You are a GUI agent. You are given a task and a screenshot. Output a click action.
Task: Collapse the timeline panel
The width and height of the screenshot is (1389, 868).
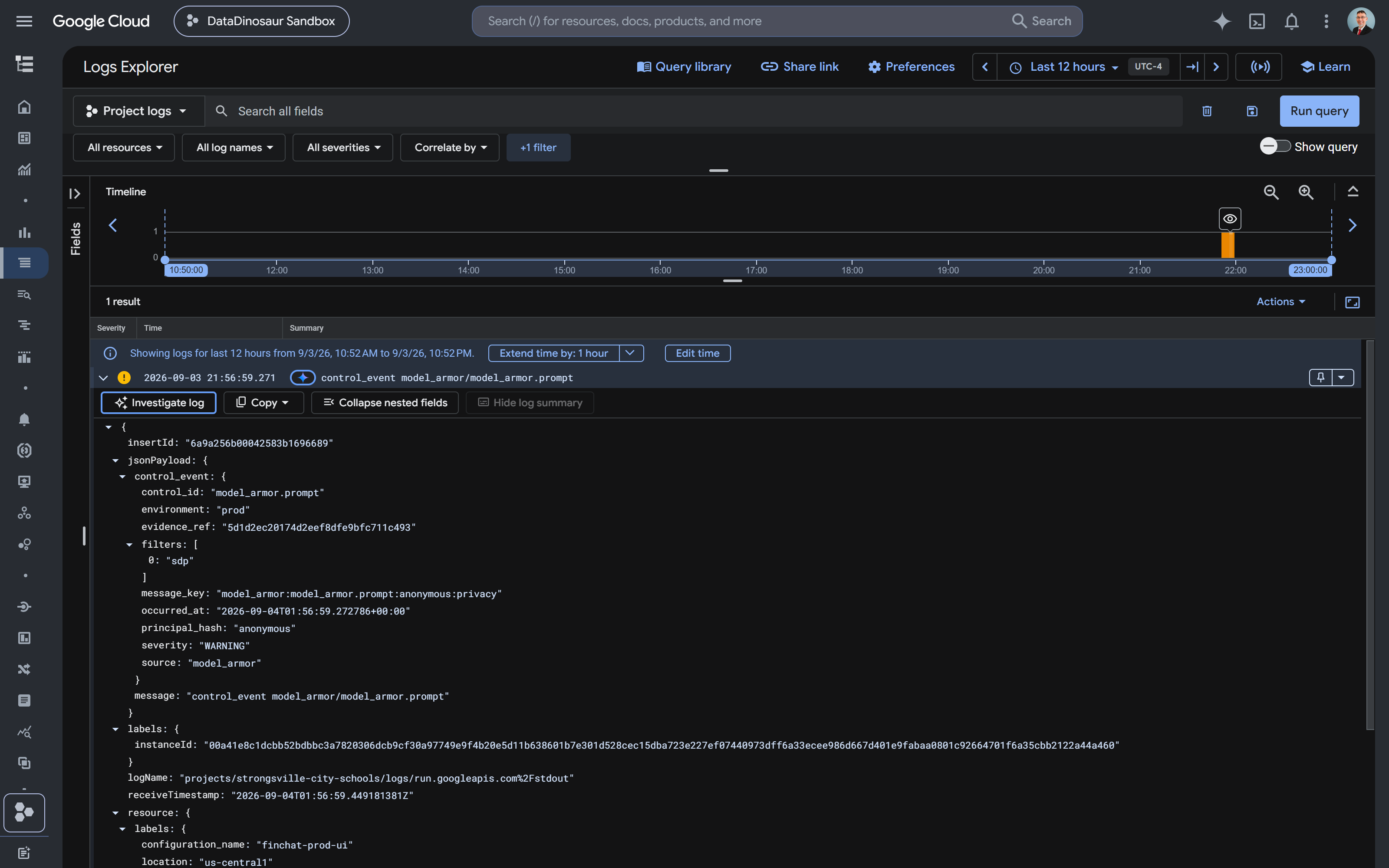point(1353,192)
